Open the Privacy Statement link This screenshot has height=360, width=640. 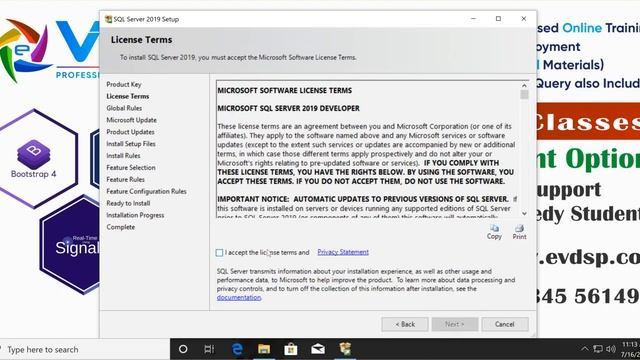click(x=343, y=252)
